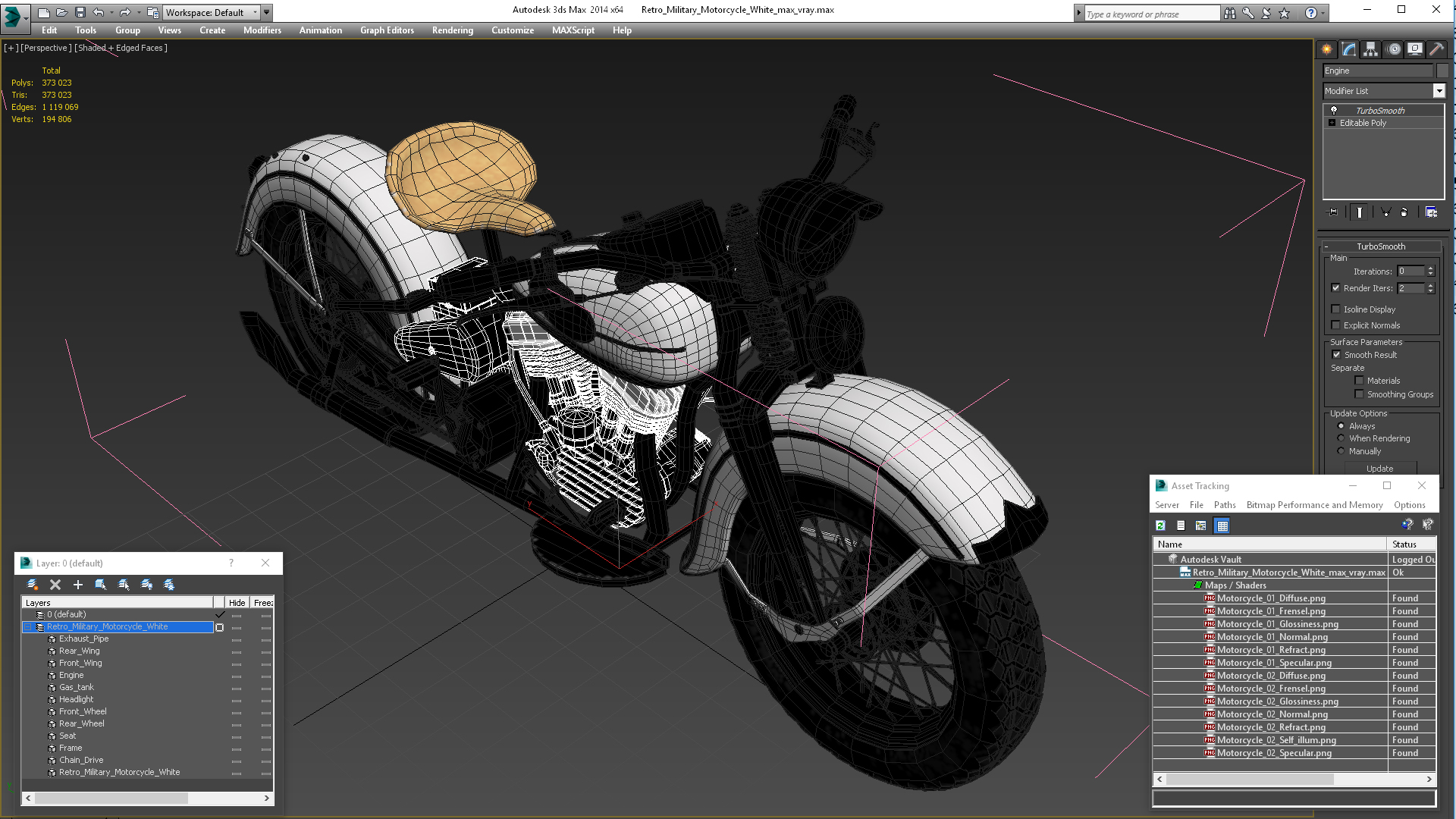Expand the Editable Poly sub-object tree
Viewport: 1456px width, 819px height.
pos(1332,123)
